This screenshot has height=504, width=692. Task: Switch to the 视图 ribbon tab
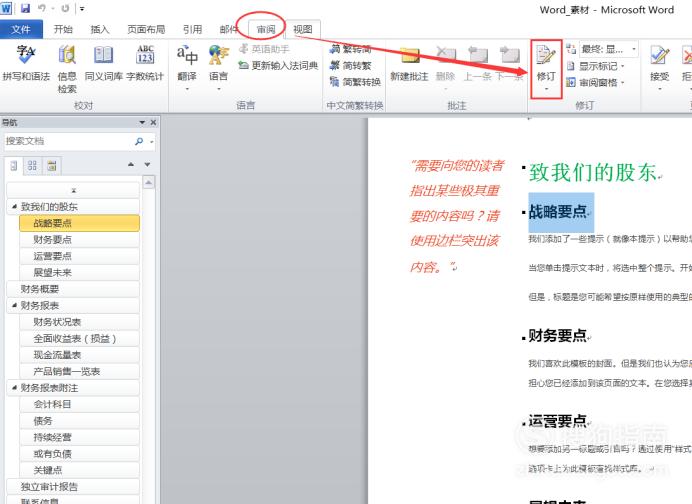pos(303,29)
